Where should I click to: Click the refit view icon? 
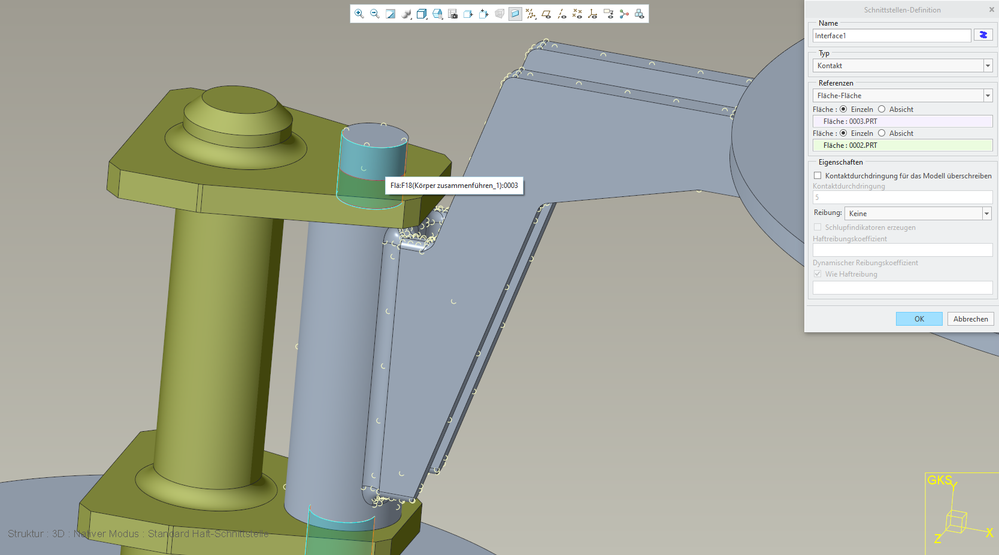coord(391,14)
